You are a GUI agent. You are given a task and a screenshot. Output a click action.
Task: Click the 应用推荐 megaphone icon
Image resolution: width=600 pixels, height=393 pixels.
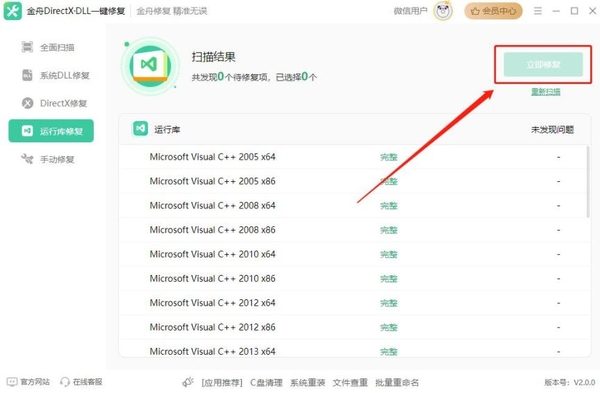click(x=188, y=382)
